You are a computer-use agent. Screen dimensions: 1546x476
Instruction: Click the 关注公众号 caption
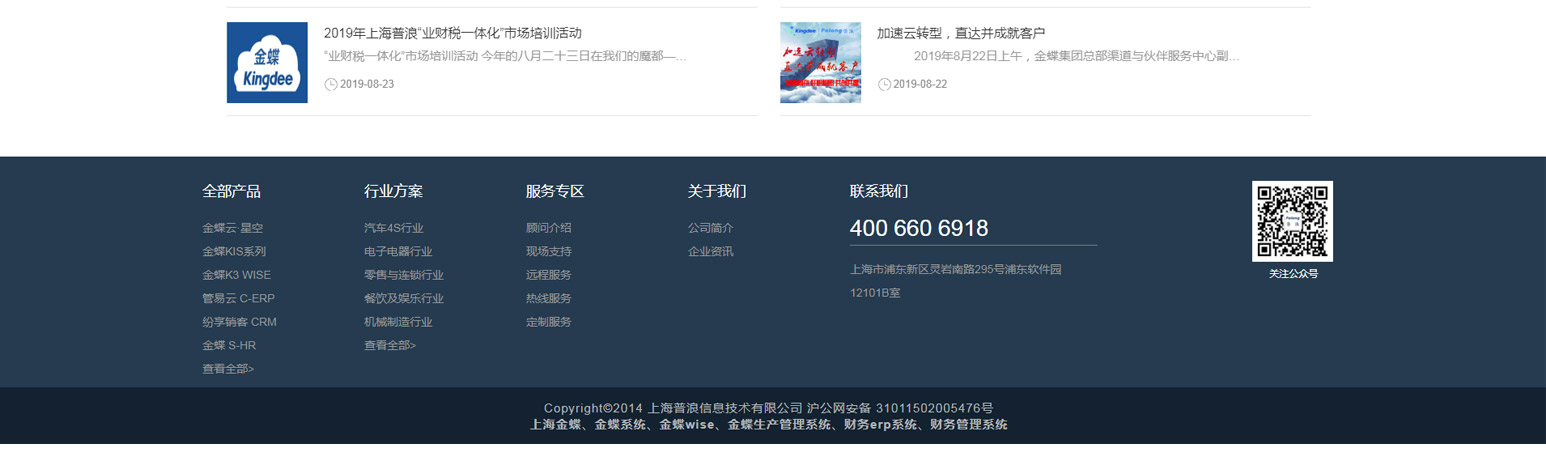click(1293, 274)
